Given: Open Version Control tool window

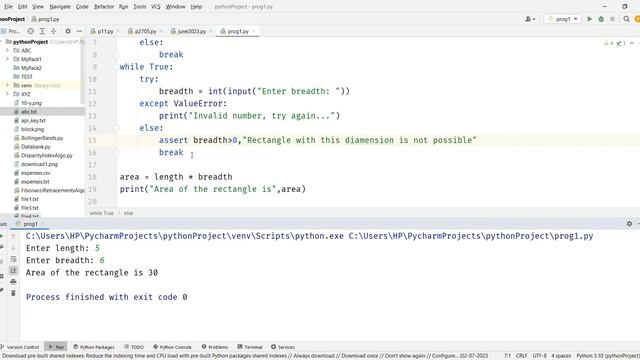Looking at the screenshot, I should 20,347.
